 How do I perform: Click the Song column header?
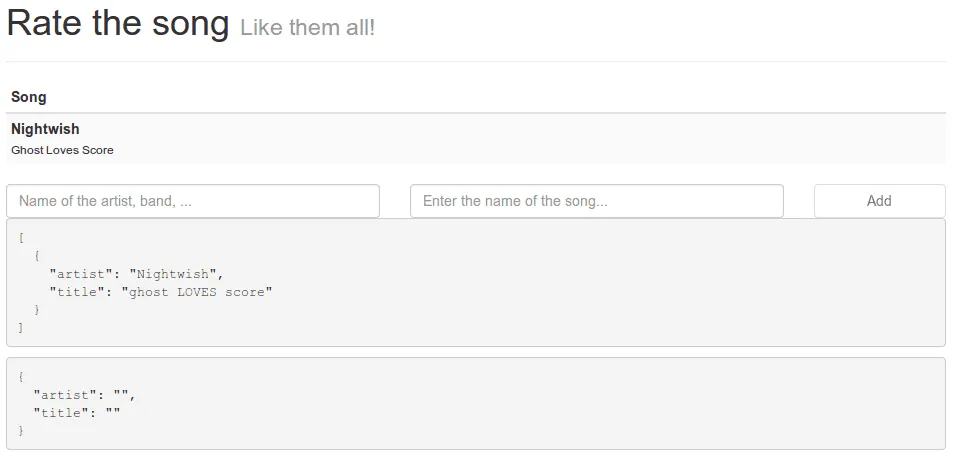(29, 97)
